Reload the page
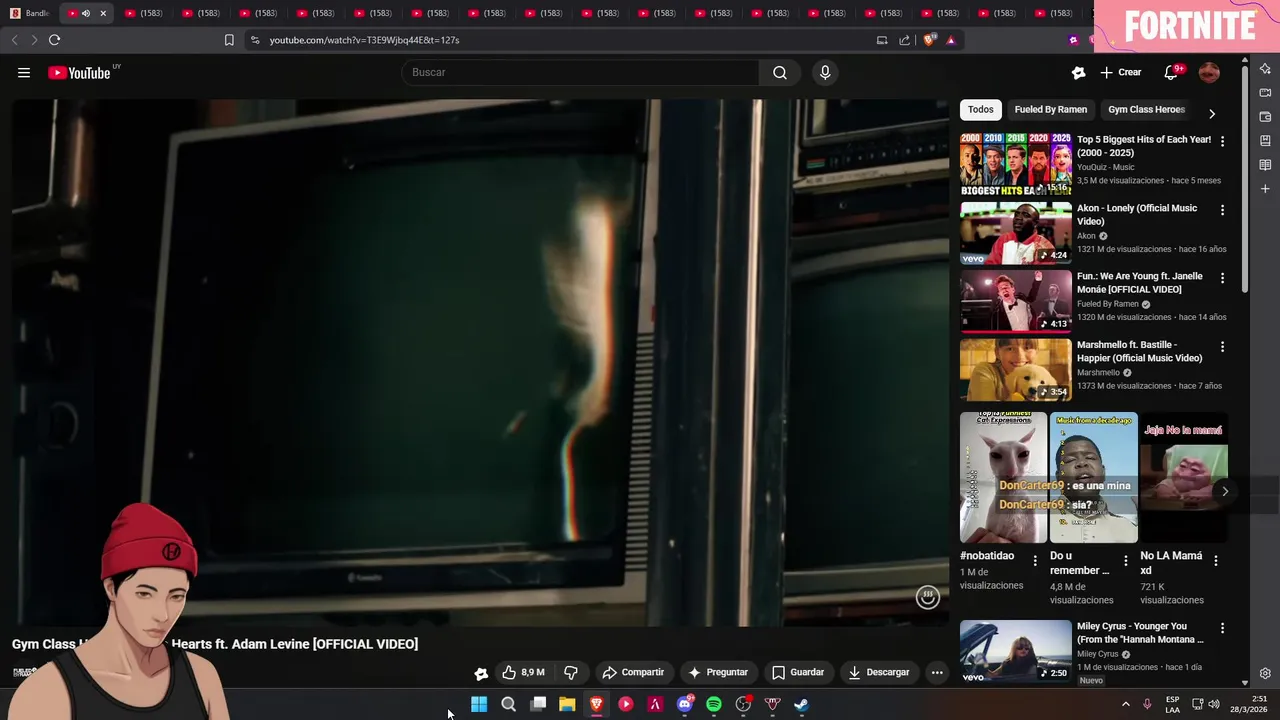1280x720 pixels. 54,40
